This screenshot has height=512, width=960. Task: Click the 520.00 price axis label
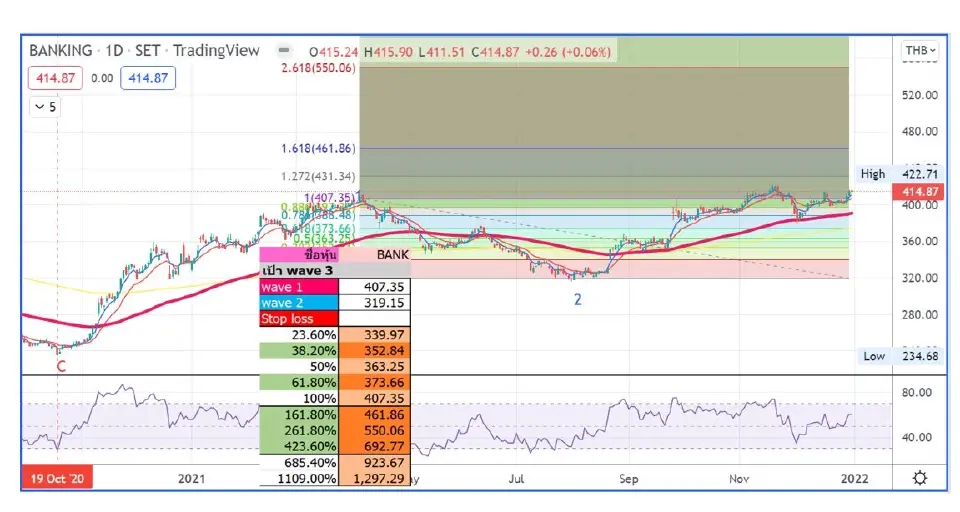920,95
